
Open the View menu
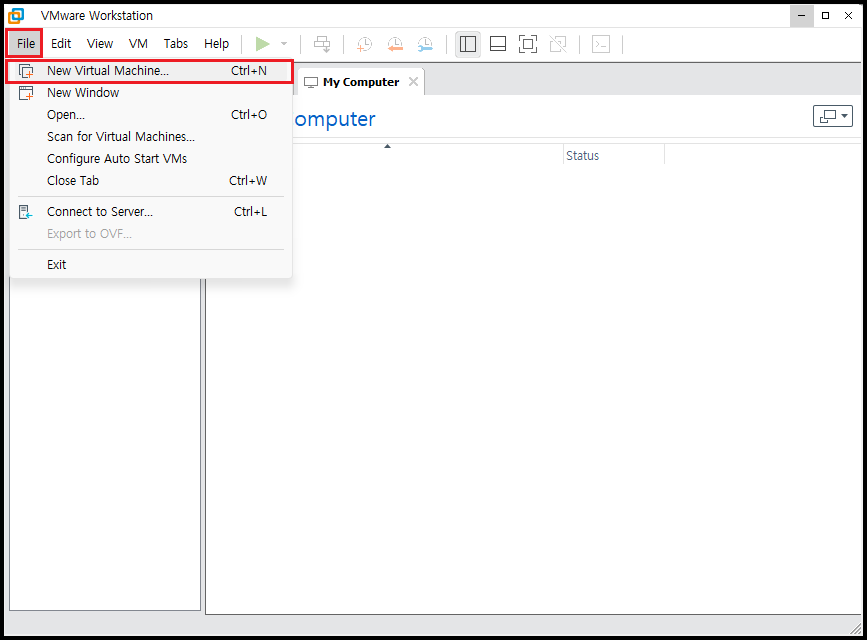pos(100,44)
